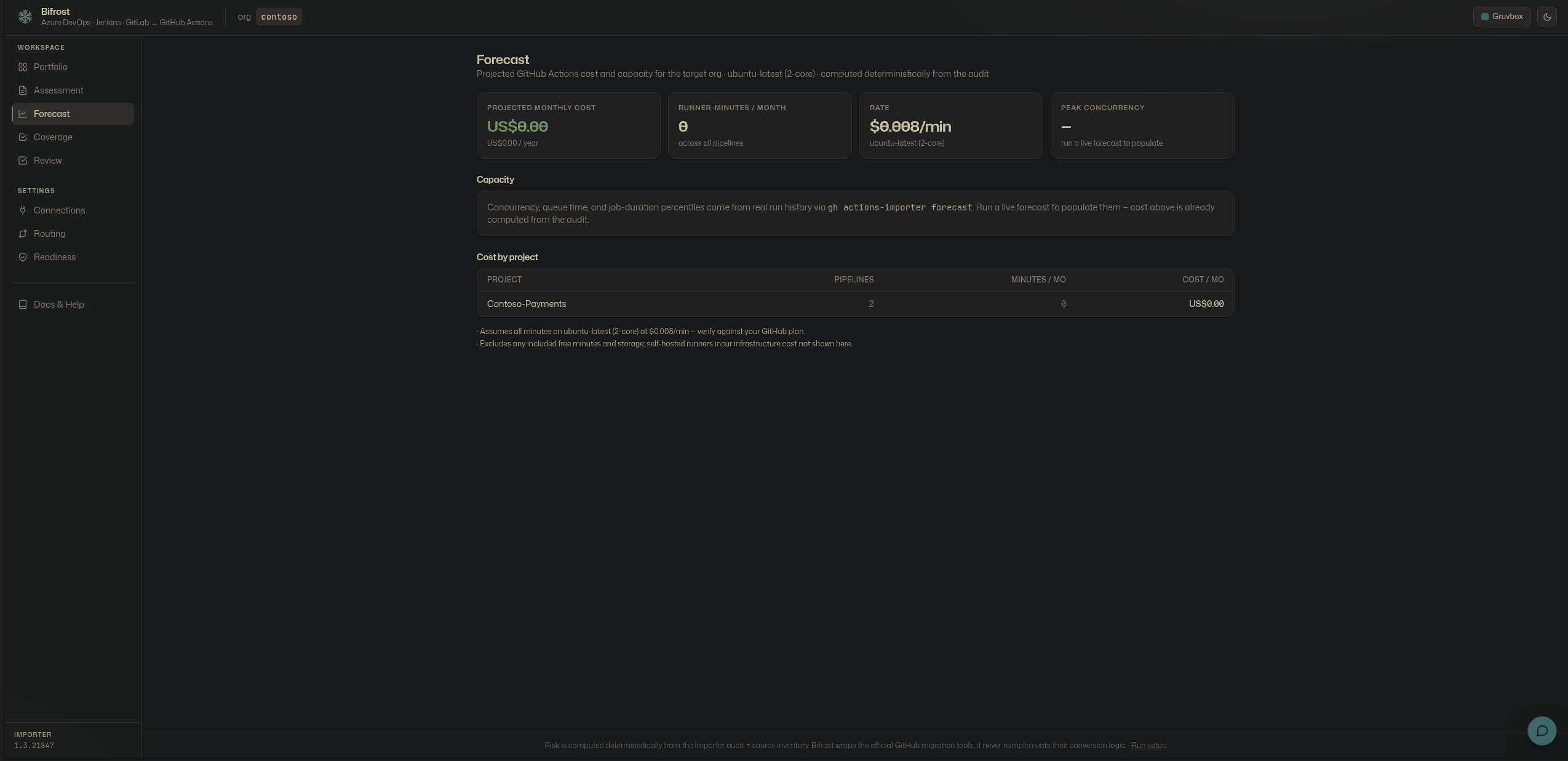Toggle dark mode moon icon
This screenshot has height=761, width=1568.
pyautogui.click(x=1547, y=17)
